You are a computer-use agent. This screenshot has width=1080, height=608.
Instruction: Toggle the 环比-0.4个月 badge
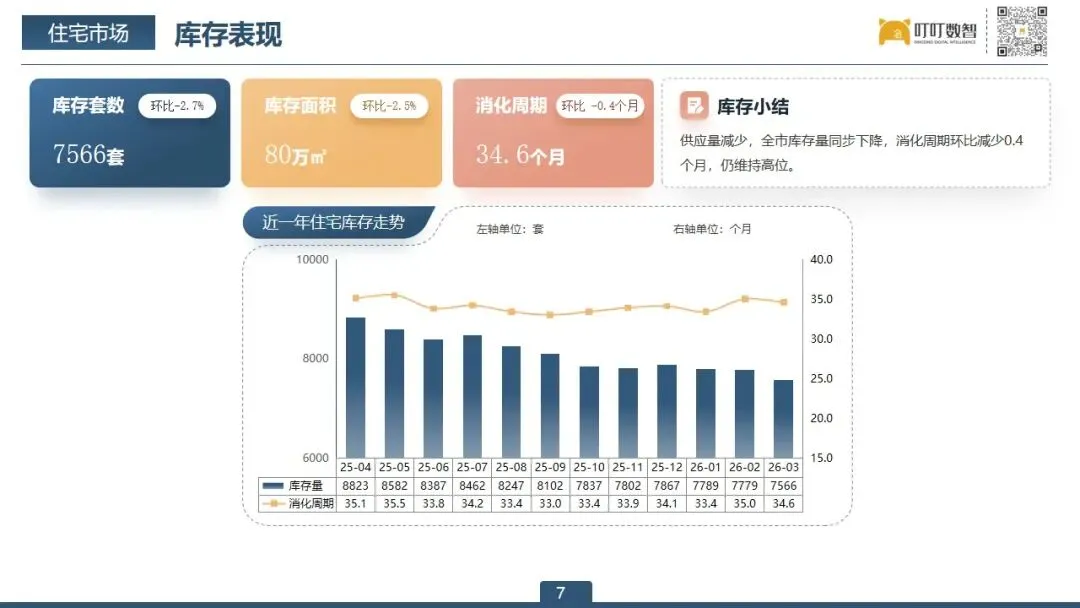601,104
